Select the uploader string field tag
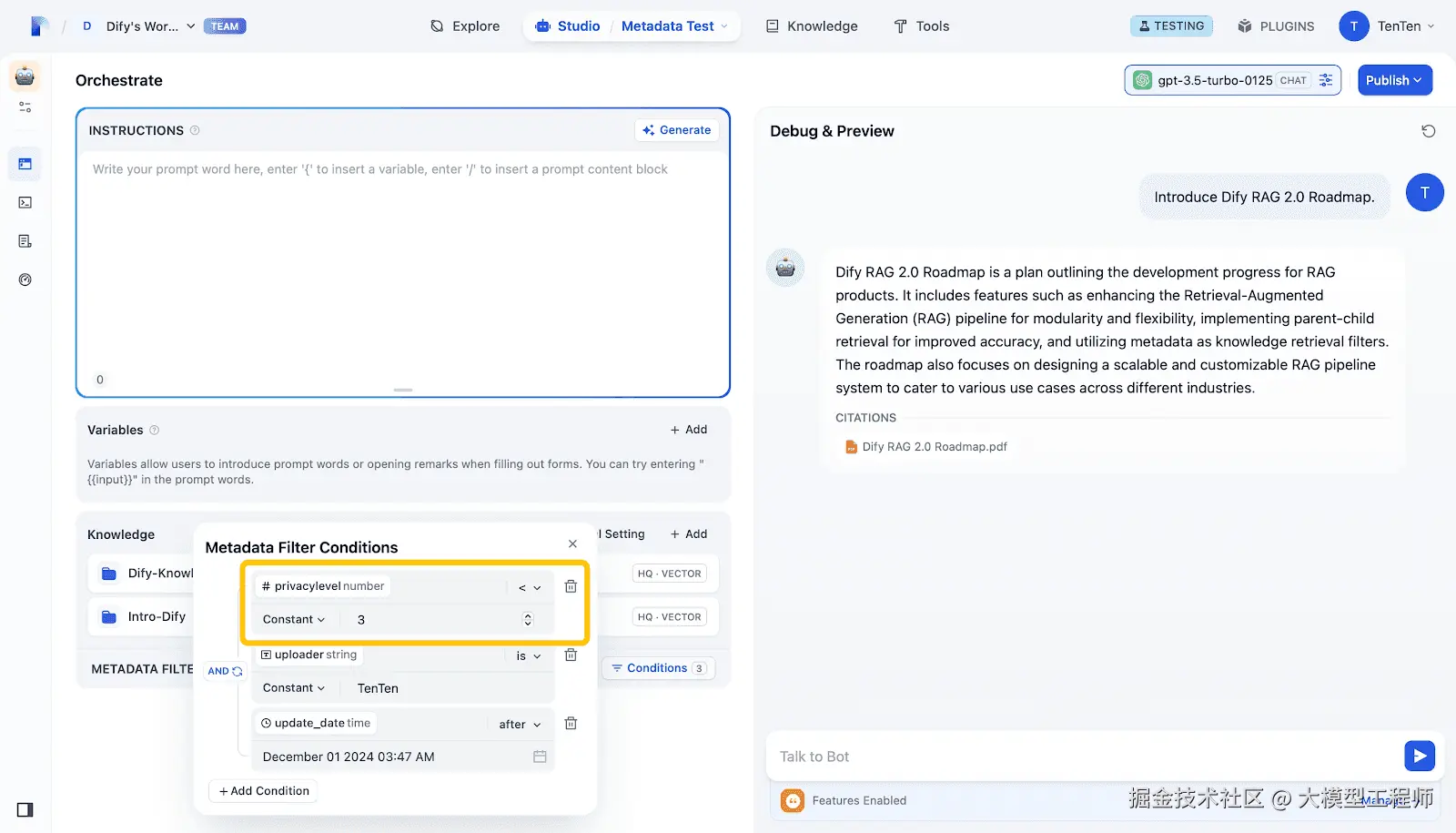This screenshot has height=833, width=1456. coord(309,655)
